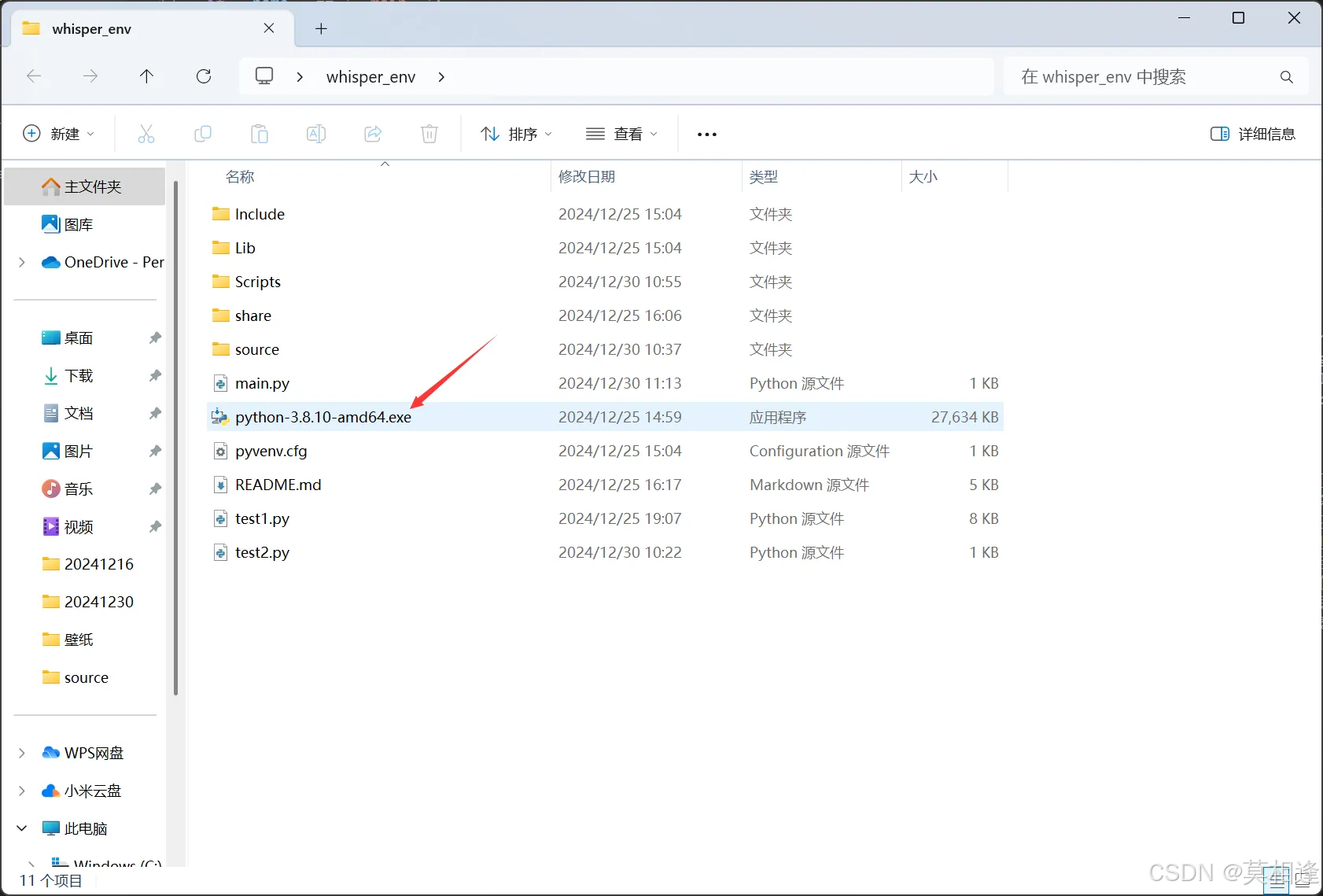Open the 查看 view options dropdown
The image size is (1323, 896).
[x=622, y=134]
